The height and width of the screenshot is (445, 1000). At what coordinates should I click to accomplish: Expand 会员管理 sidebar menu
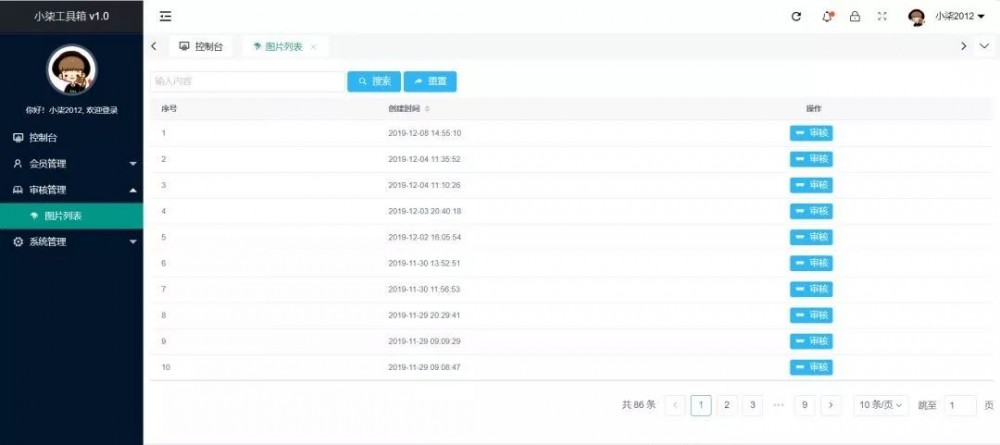(x=71, y=164)
